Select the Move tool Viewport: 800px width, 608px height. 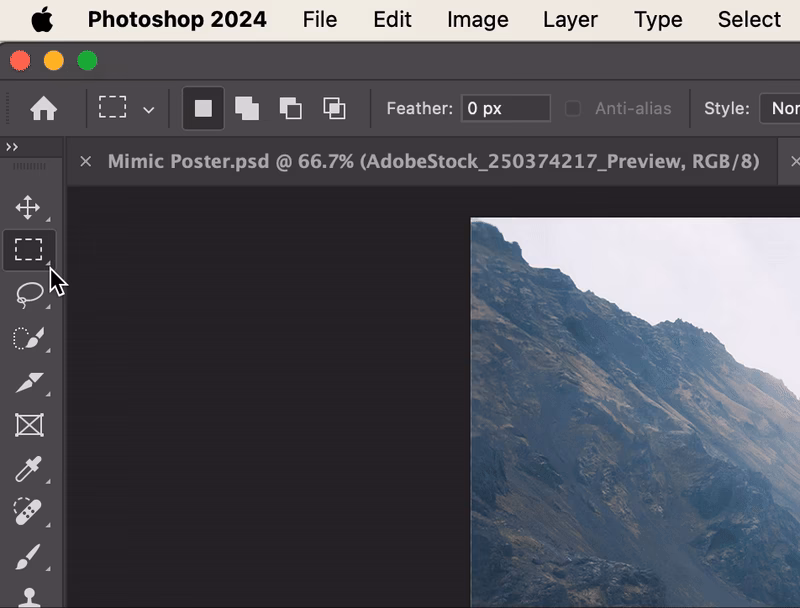(30, 208)
